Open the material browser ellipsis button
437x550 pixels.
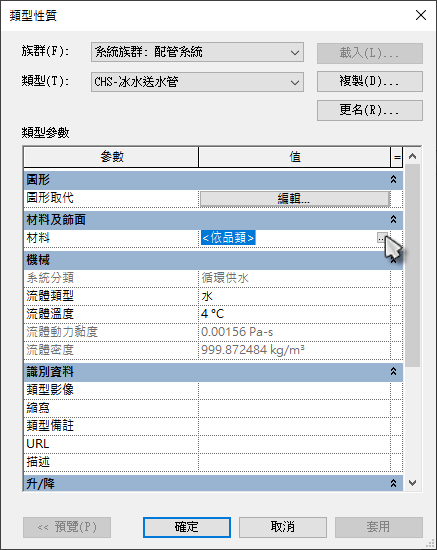(x=382, y=237)
